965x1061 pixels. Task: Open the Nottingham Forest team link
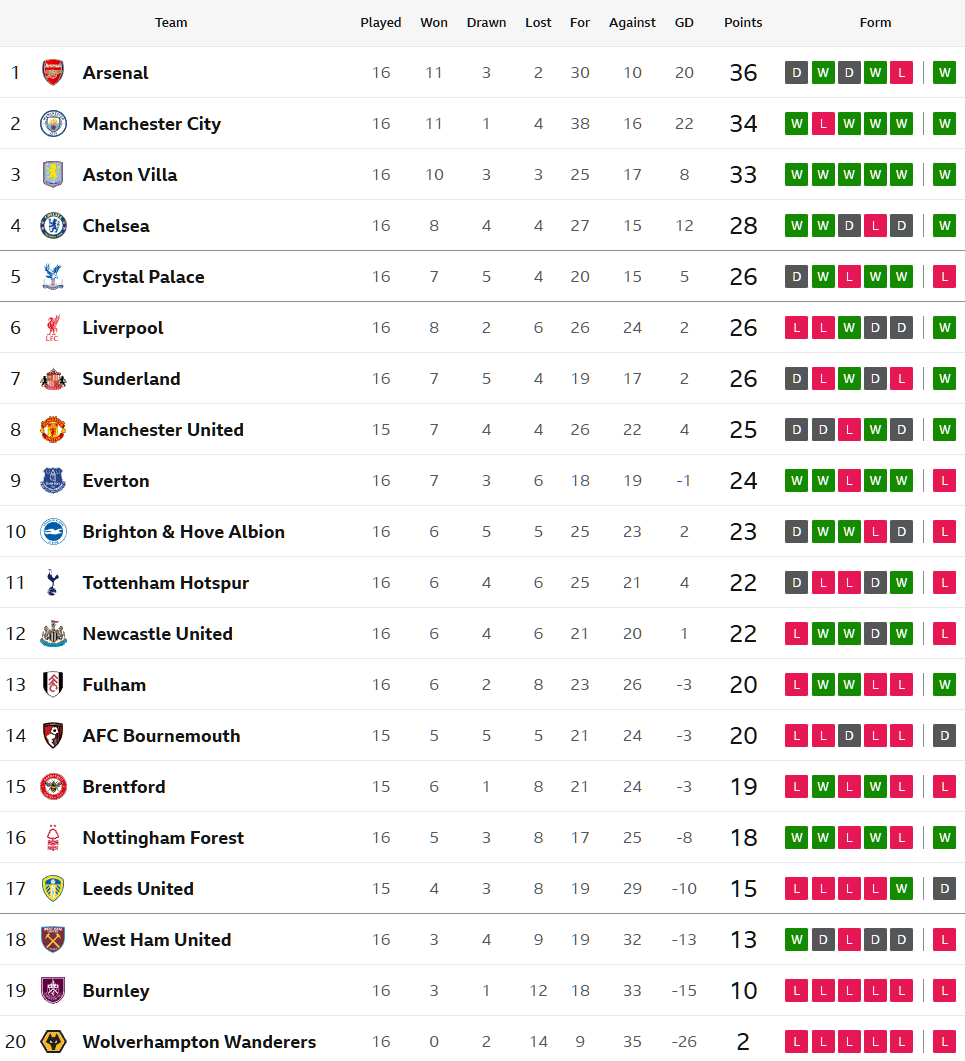tap(163, 838)
